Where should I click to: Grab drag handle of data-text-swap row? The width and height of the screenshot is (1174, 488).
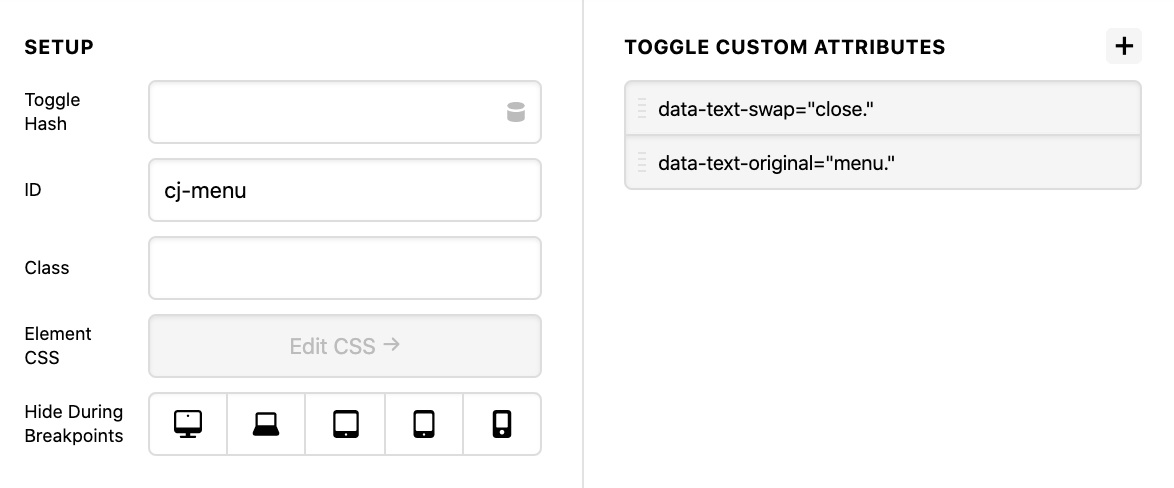642,109
